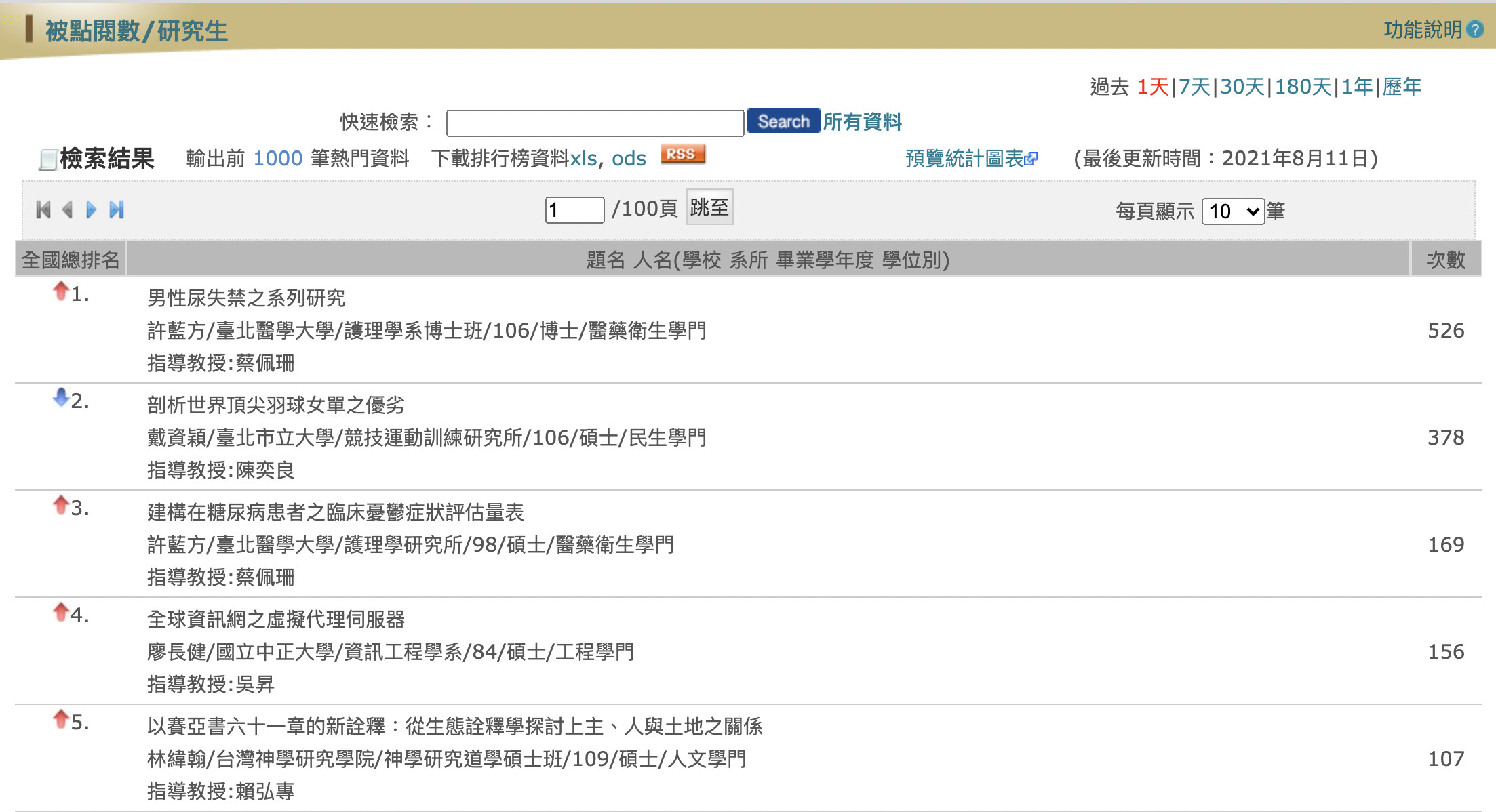Click the author line 許藍方 護理學研究所/98
This screenshot has width=1496, height=812.
point(411,545)
